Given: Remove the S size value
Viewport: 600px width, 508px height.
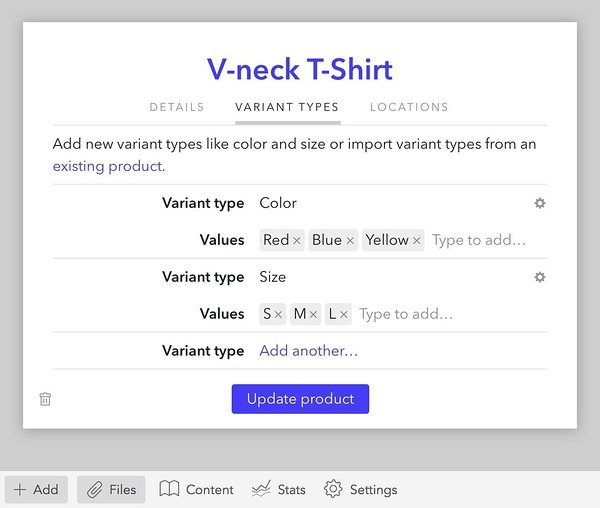Looking at the screenshot, I should [x=278, y=314].
